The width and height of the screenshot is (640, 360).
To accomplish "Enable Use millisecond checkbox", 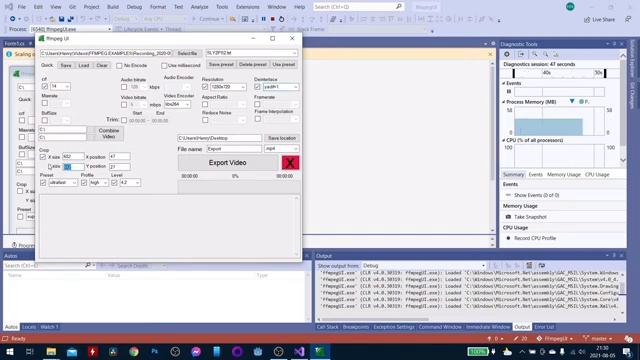I will [x=164, y=65].
